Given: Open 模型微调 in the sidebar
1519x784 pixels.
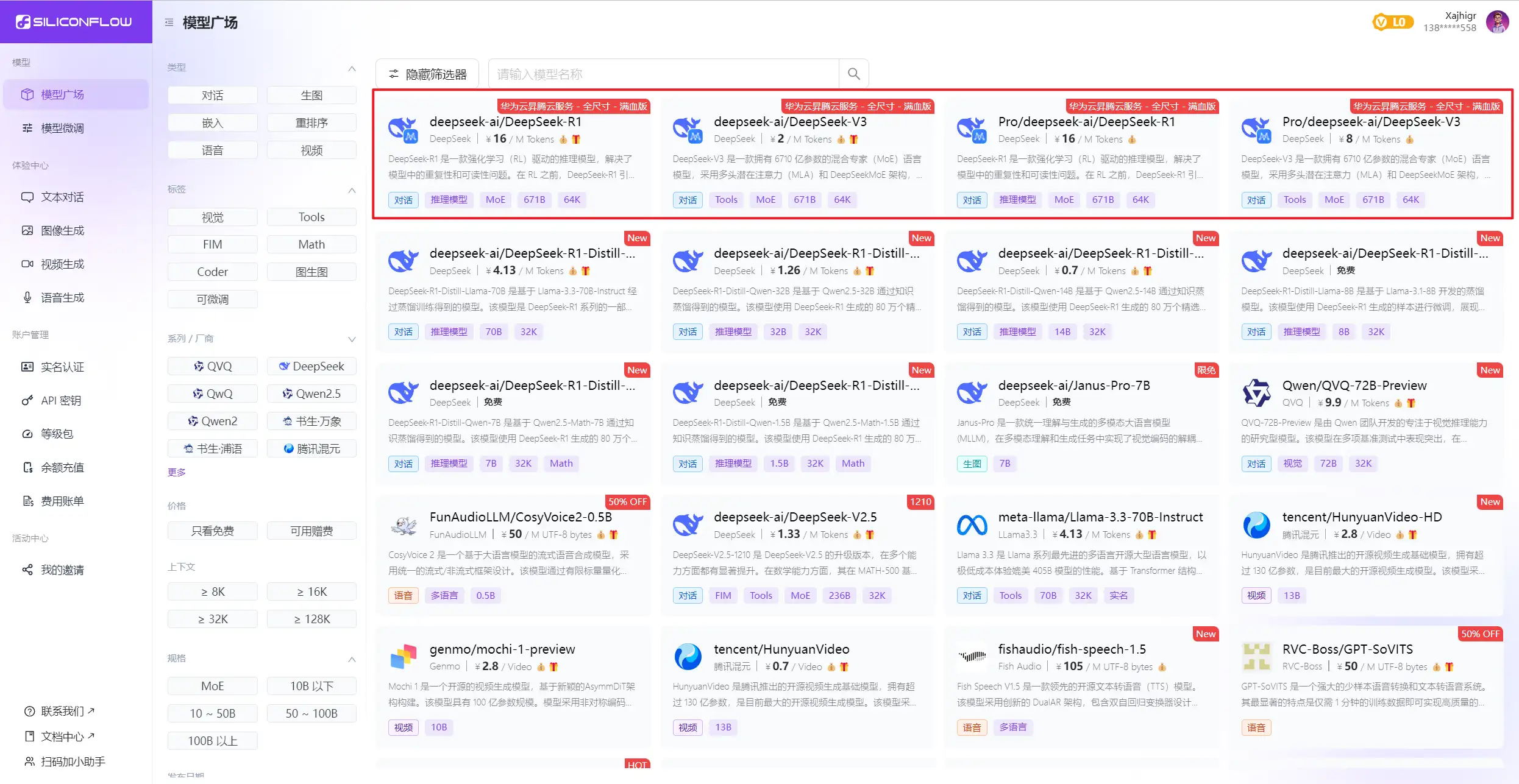Looking at the screenshot, I should pos(62,128).
